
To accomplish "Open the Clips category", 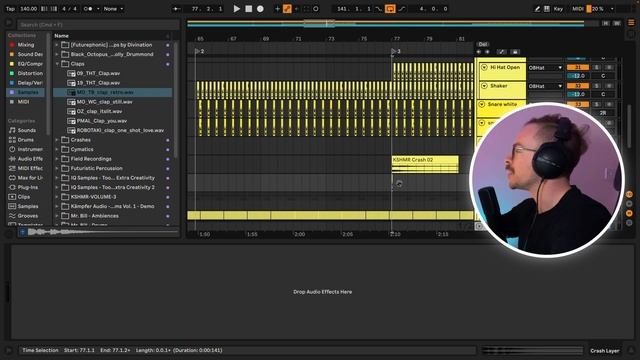I will coord(24,197).
